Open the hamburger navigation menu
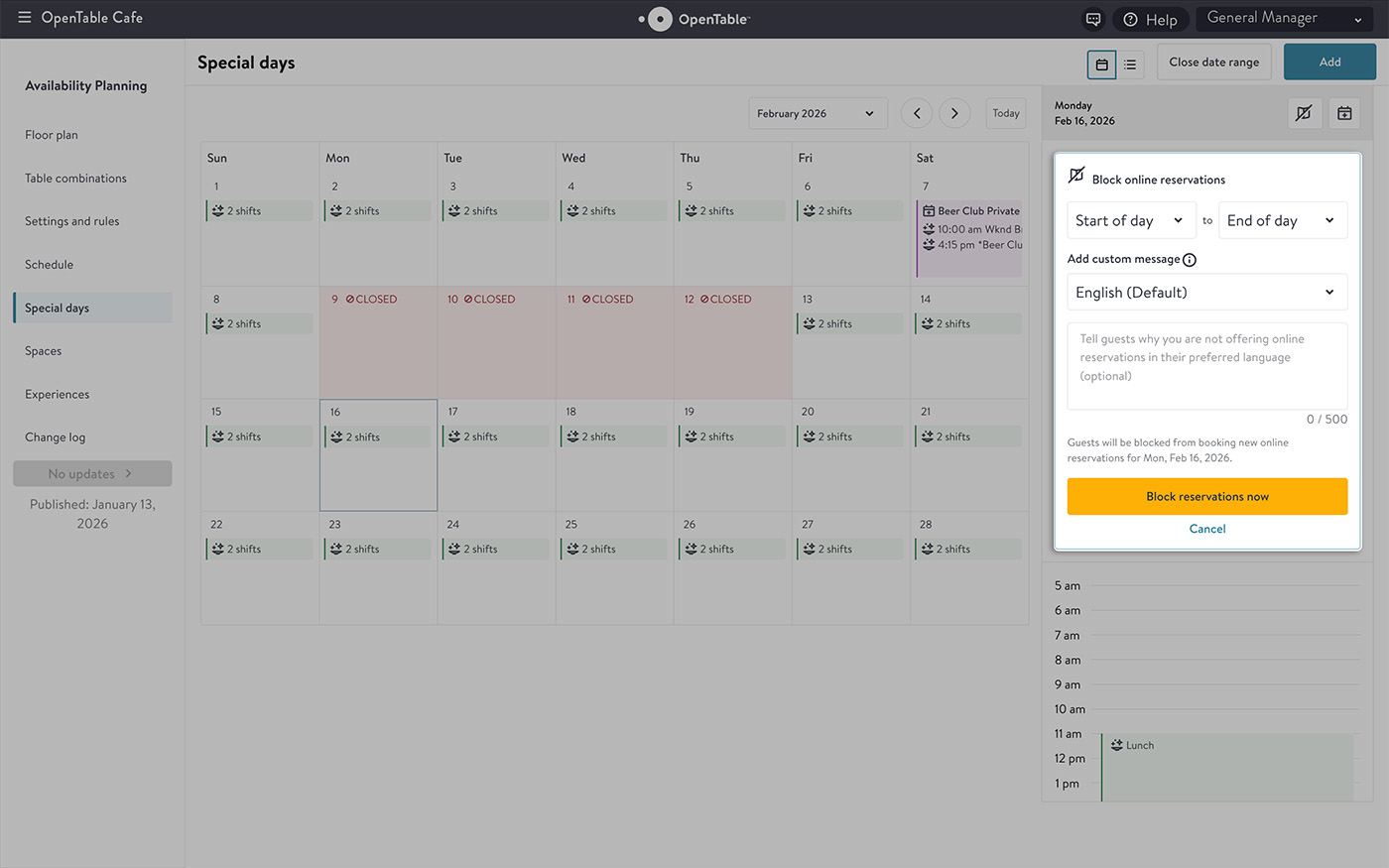Viewport: 1389px width, 868px height. coord(25,18)
